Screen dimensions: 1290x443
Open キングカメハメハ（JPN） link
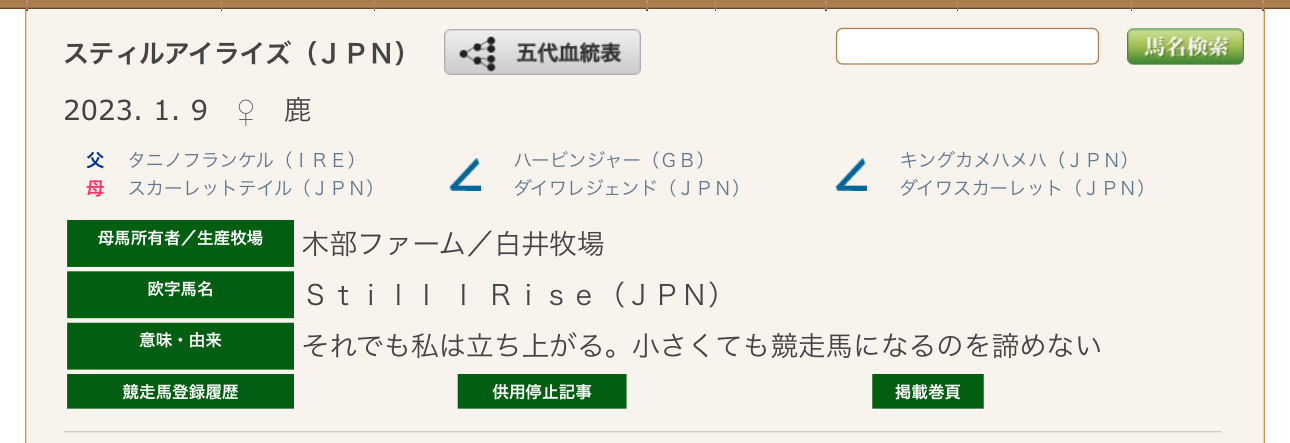(x=1015, y=160)
